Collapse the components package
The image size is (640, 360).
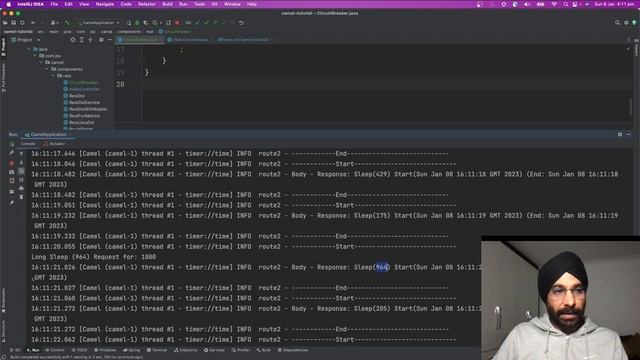point(47,69)
